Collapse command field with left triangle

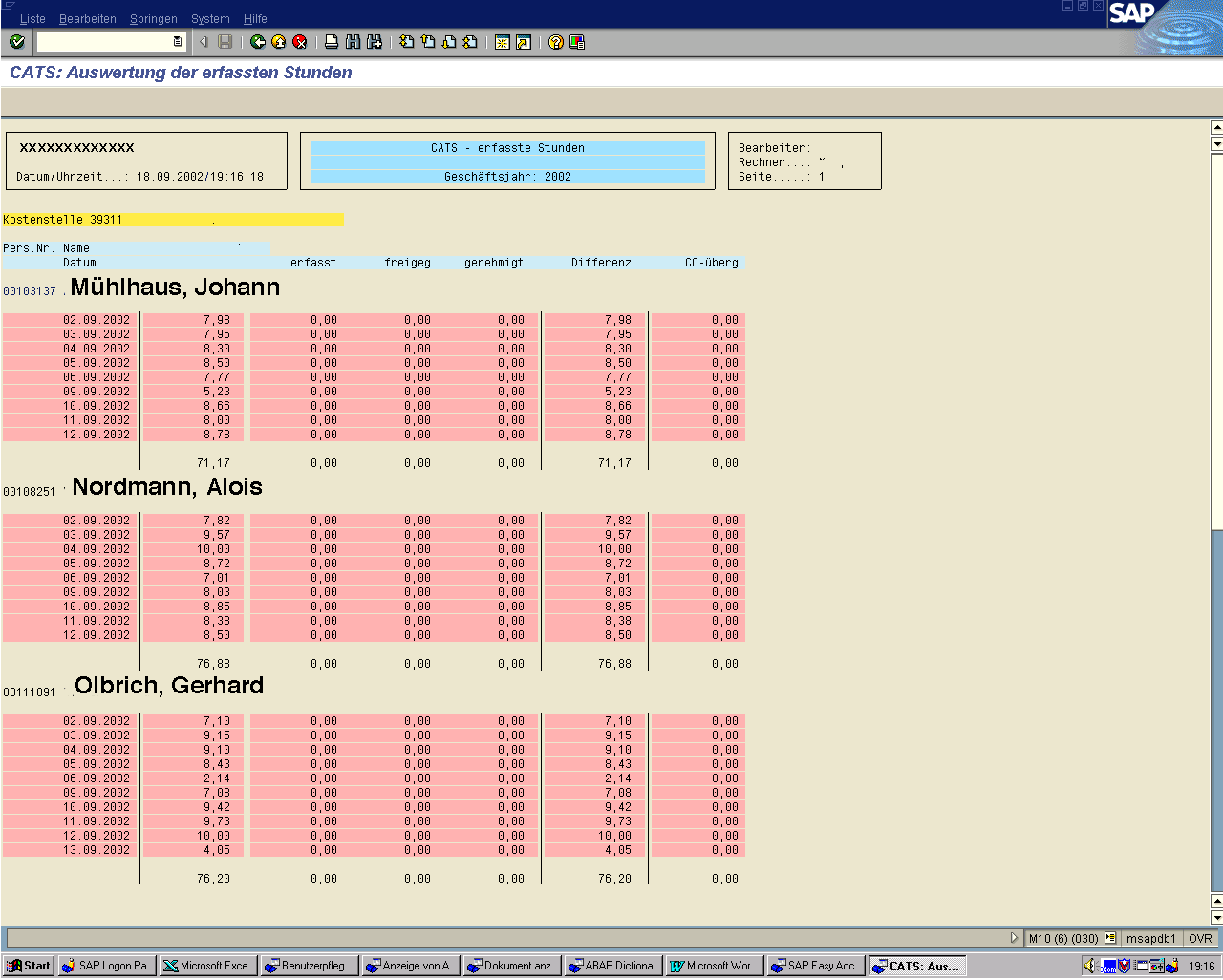click(x=204, y=42)
